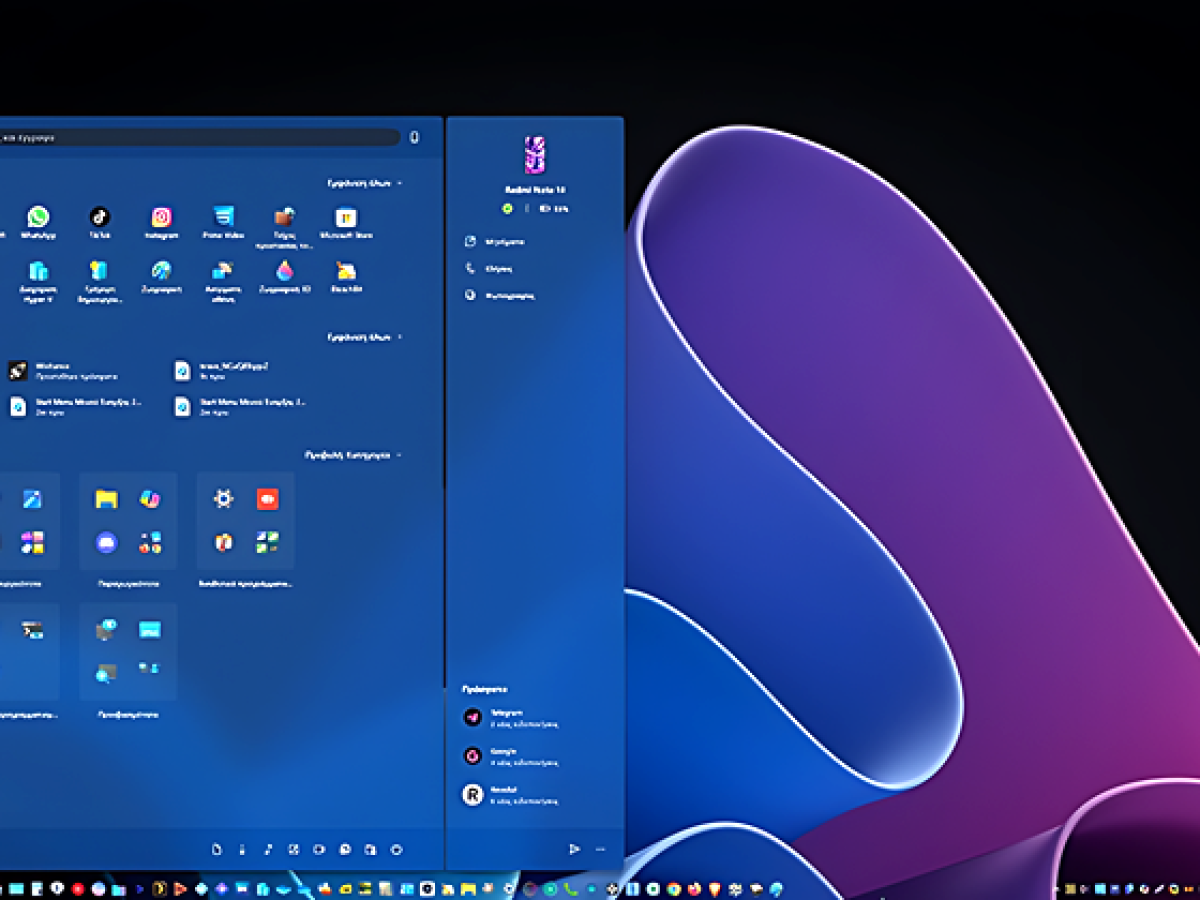Open Prime Video from pinned apps
1200x900 pixels.
click(x=223, y=218)
